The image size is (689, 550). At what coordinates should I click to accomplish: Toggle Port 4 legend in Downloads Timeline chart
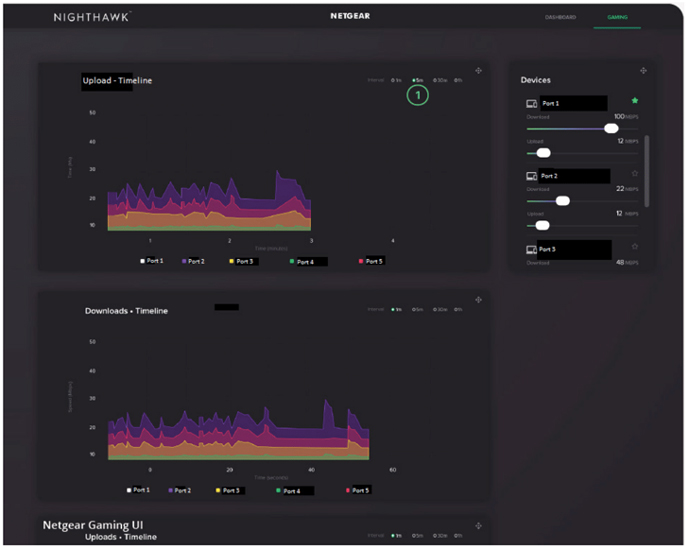click(x=288, y=491)
